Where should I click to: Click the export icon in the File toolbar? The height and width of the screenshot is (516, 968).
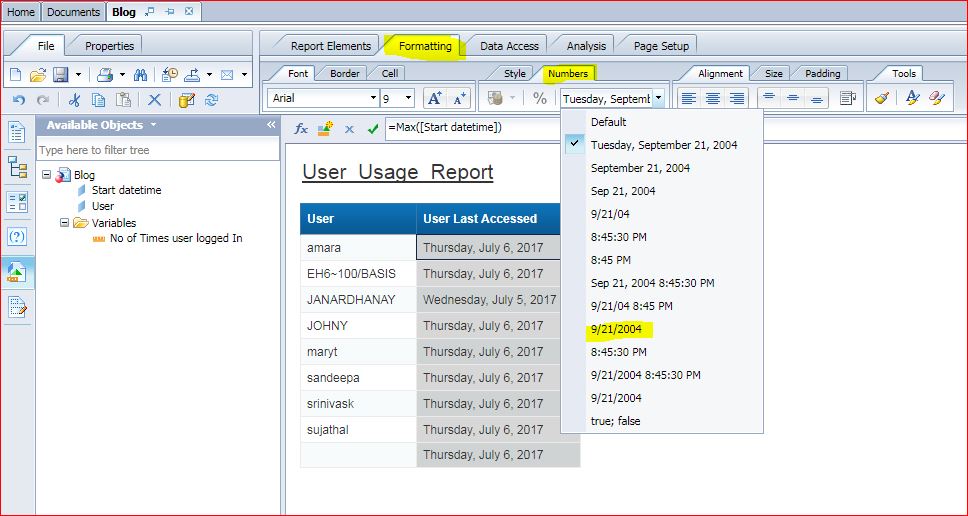point(193,75)
